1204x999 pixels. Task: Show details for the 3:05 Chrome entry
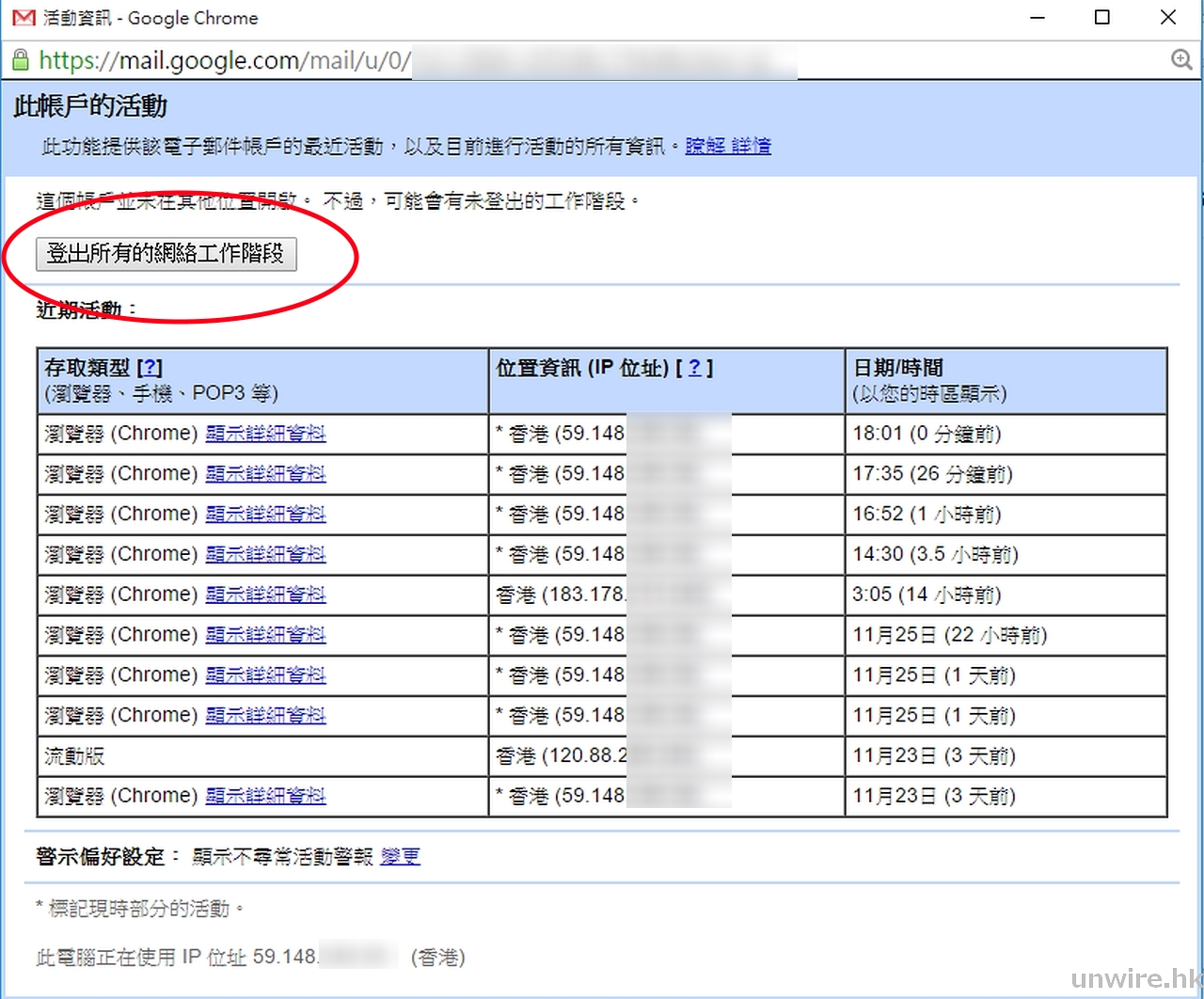(265, 595)
